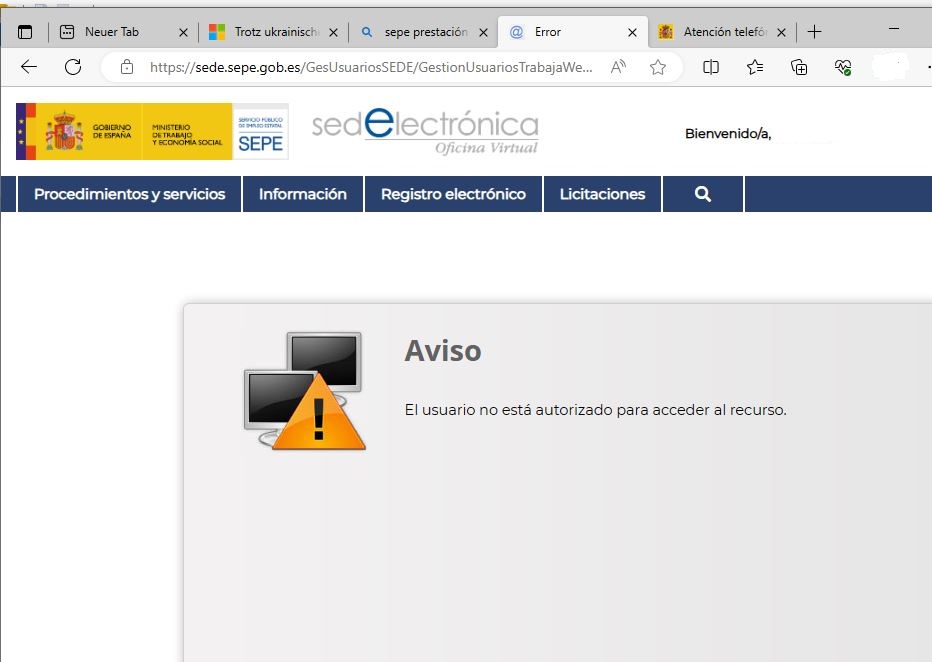Click the padlock site info icon
Screen dimensions: 932x662
[x=126, y=67]
